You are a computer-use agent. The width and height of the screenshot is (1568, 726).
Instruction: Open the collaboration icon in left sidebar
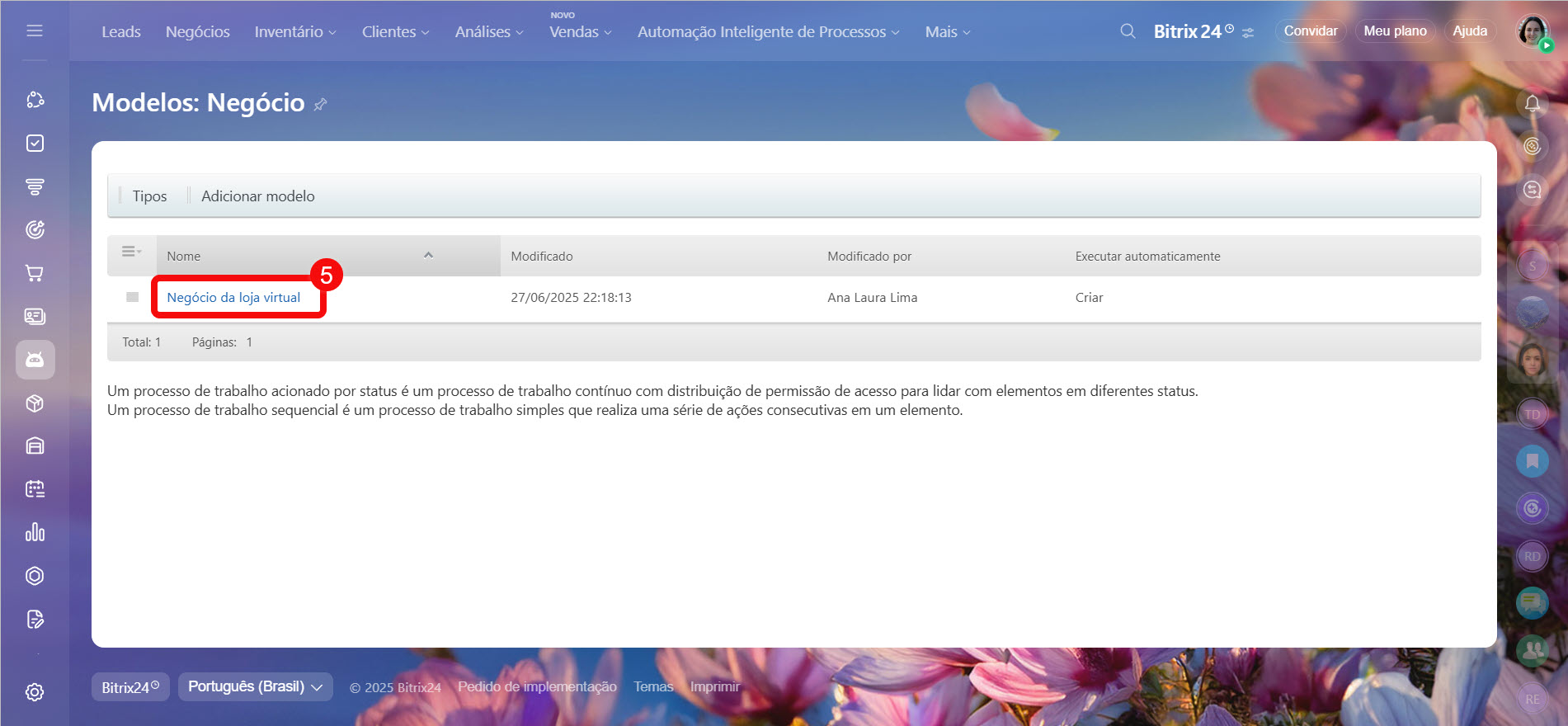(x=35, y=100)
